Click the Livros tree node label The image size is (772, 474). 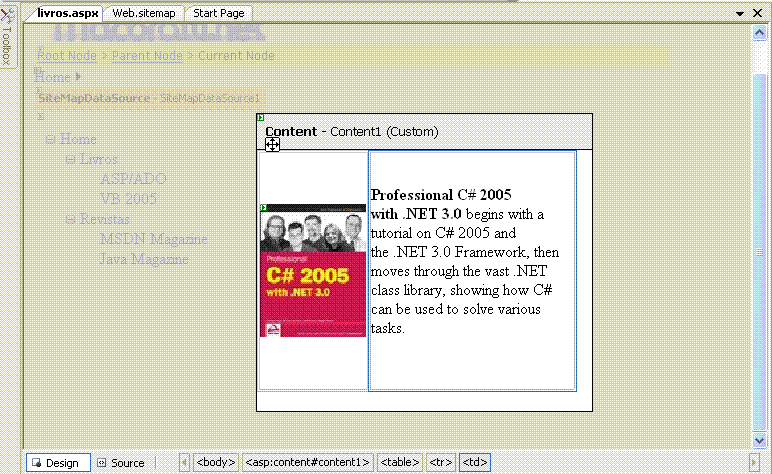[98, 159]
